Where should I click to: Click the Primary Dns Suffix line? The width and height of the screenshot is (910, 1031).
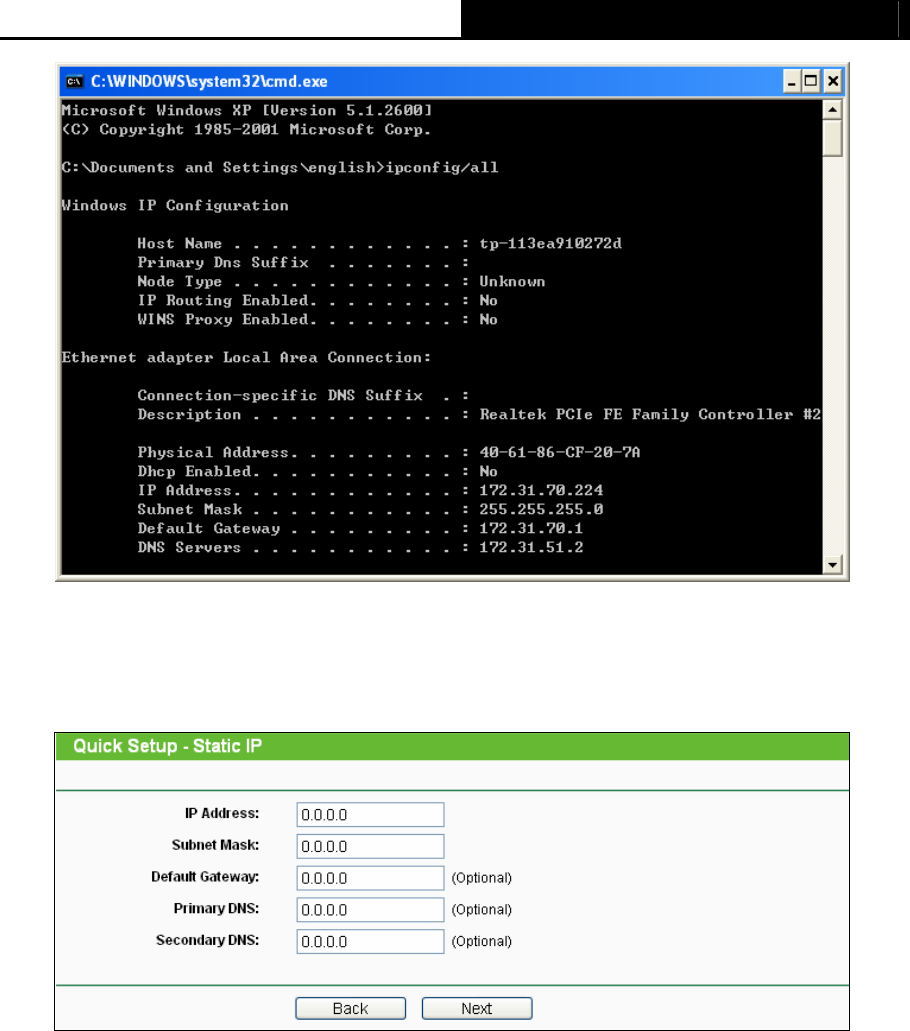(303, 262)
